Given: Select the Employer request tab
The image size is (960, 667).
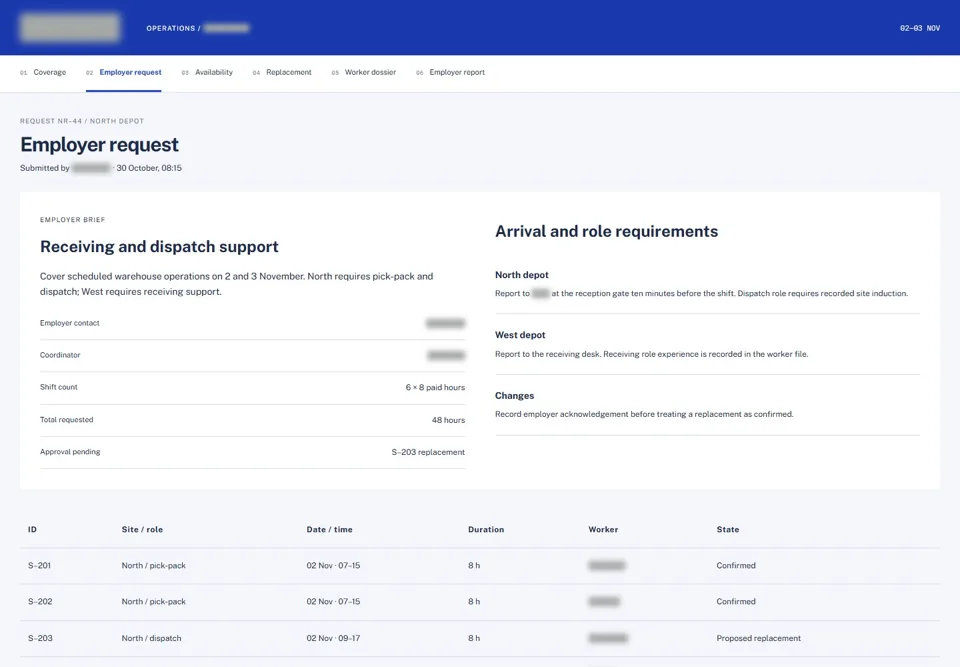Looking at the screenshot, I should [124, 72].
